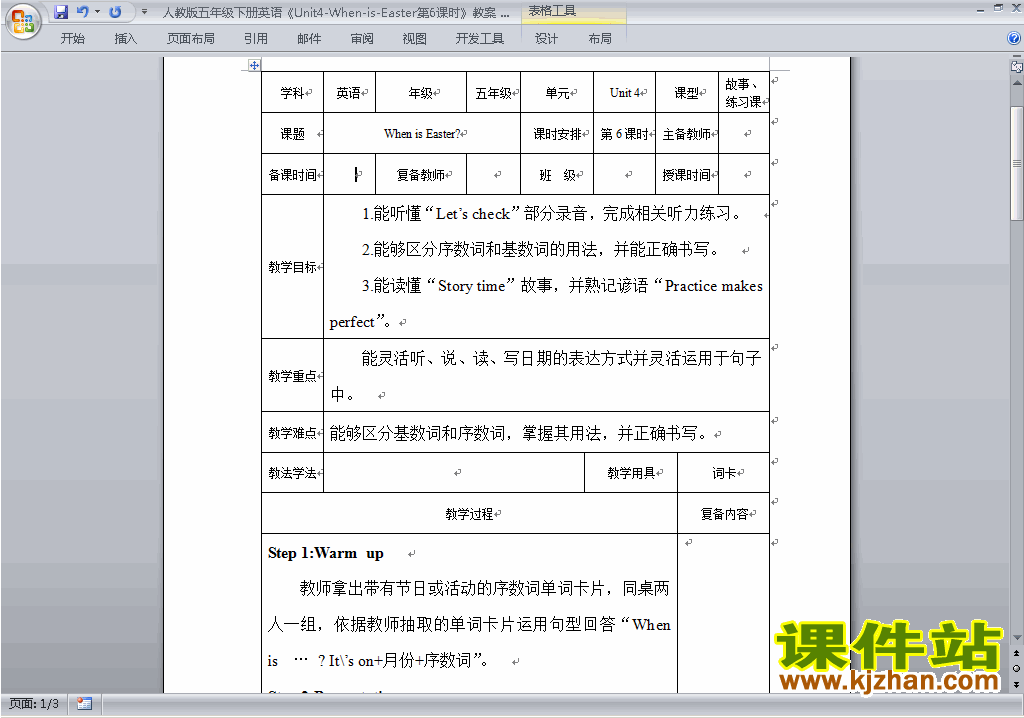Click the Unit 4 table cell
The width and height of the screenshot is (1024, 718).
625,93
